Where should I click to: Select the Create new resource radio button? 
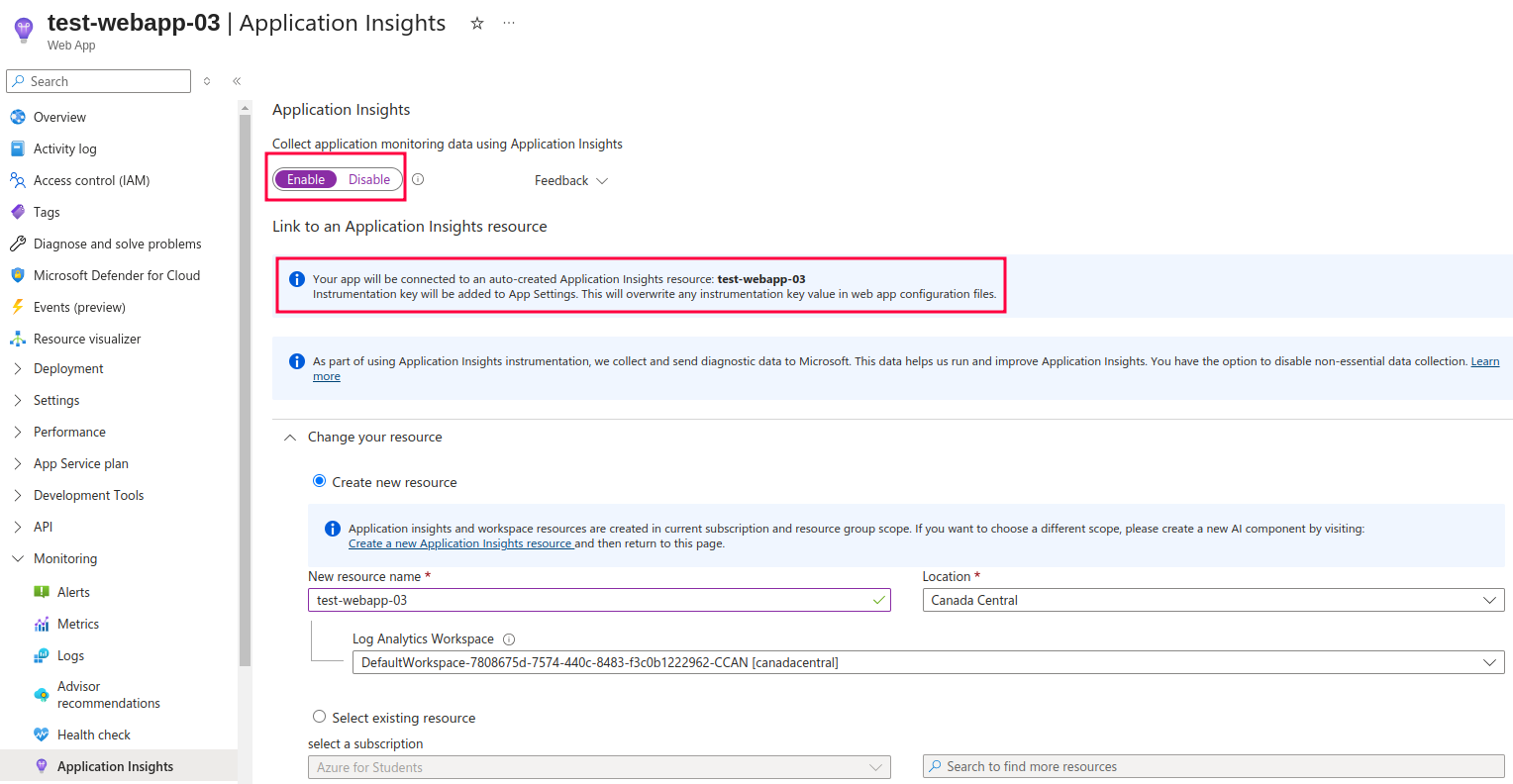point(320,481)
